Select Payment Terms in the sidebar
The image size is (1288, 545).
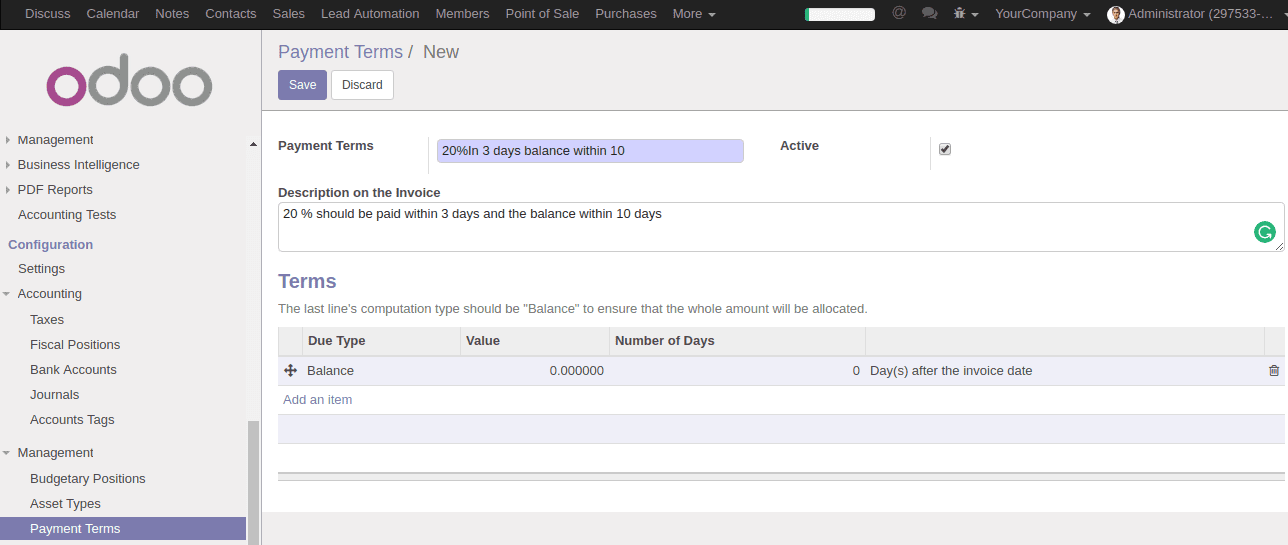point(123,529)
